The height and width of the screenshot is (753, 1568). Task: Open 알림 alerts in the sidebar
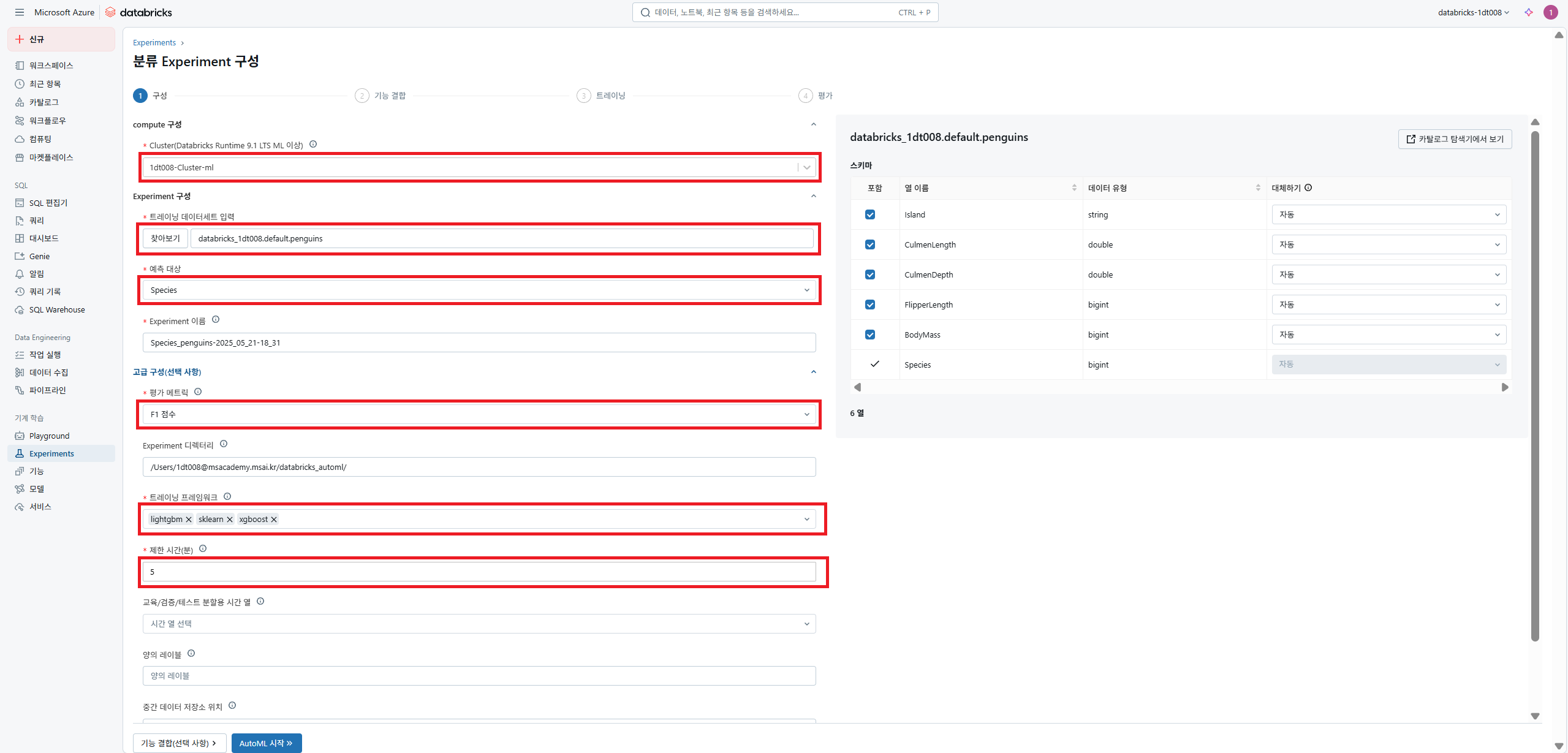click(61, 273)
